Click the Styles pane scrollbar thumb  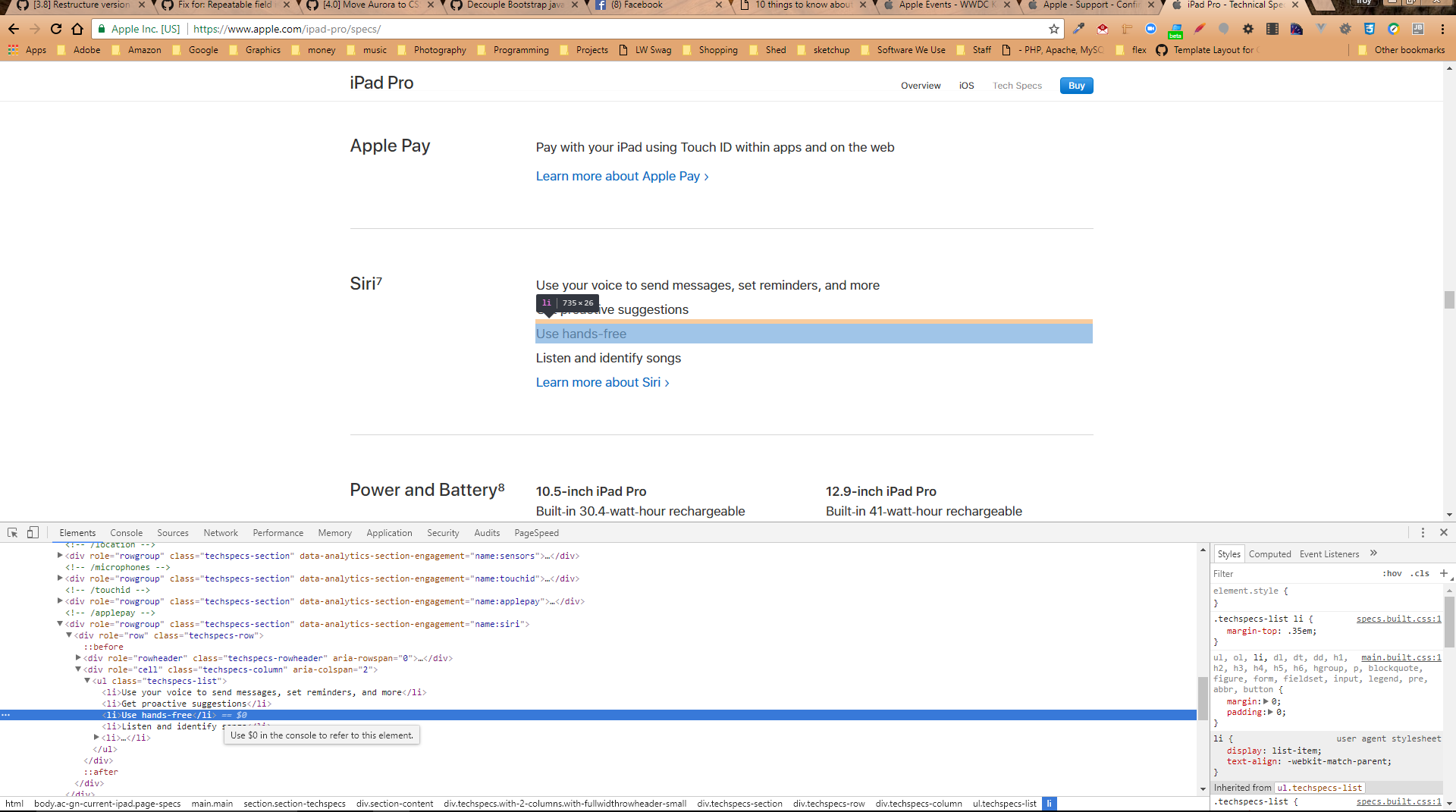point(1449,622)
